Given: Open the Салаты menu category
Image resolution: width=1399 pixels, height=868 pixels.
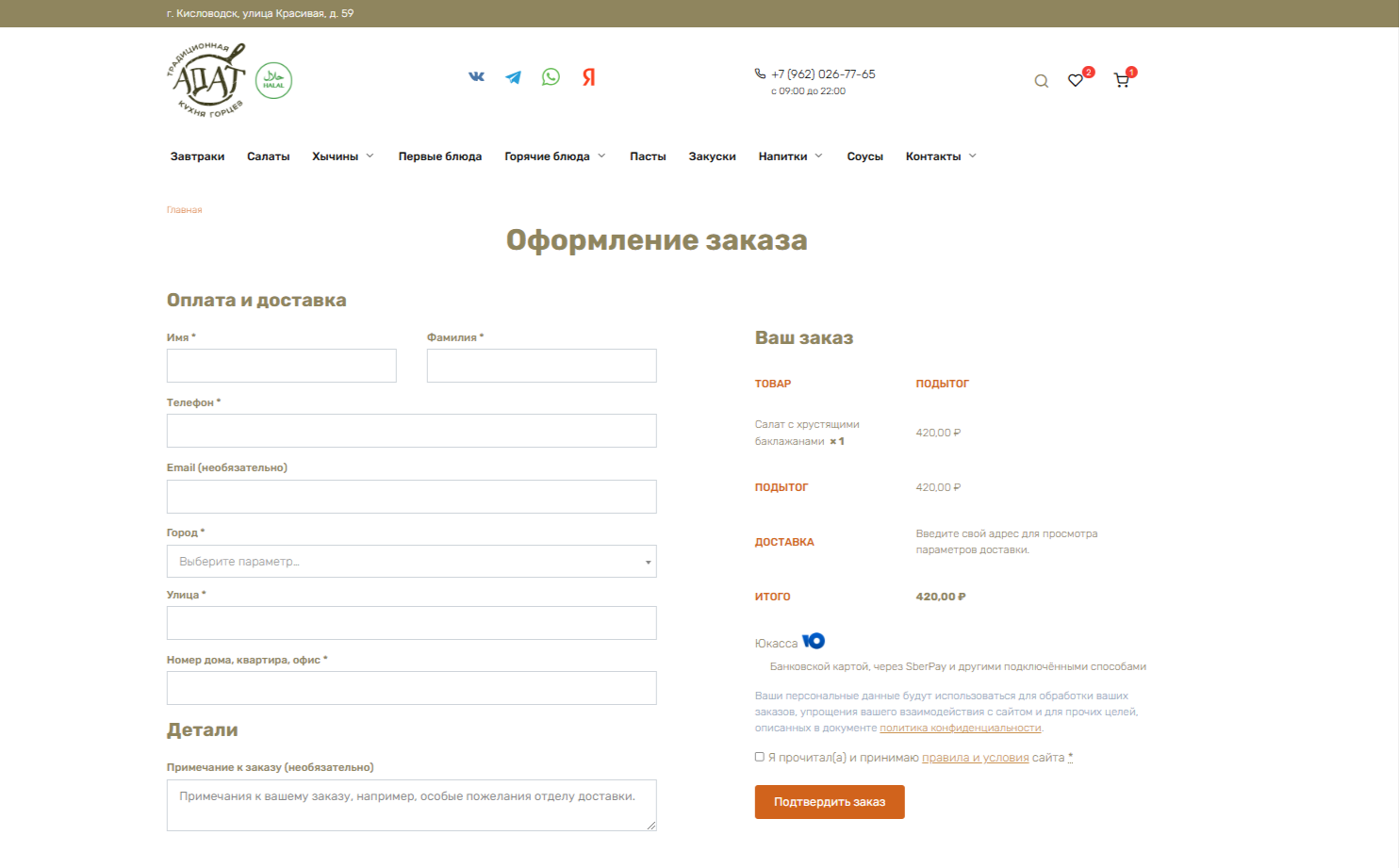Looking at the screenshot, I should (x=268, y=156).
